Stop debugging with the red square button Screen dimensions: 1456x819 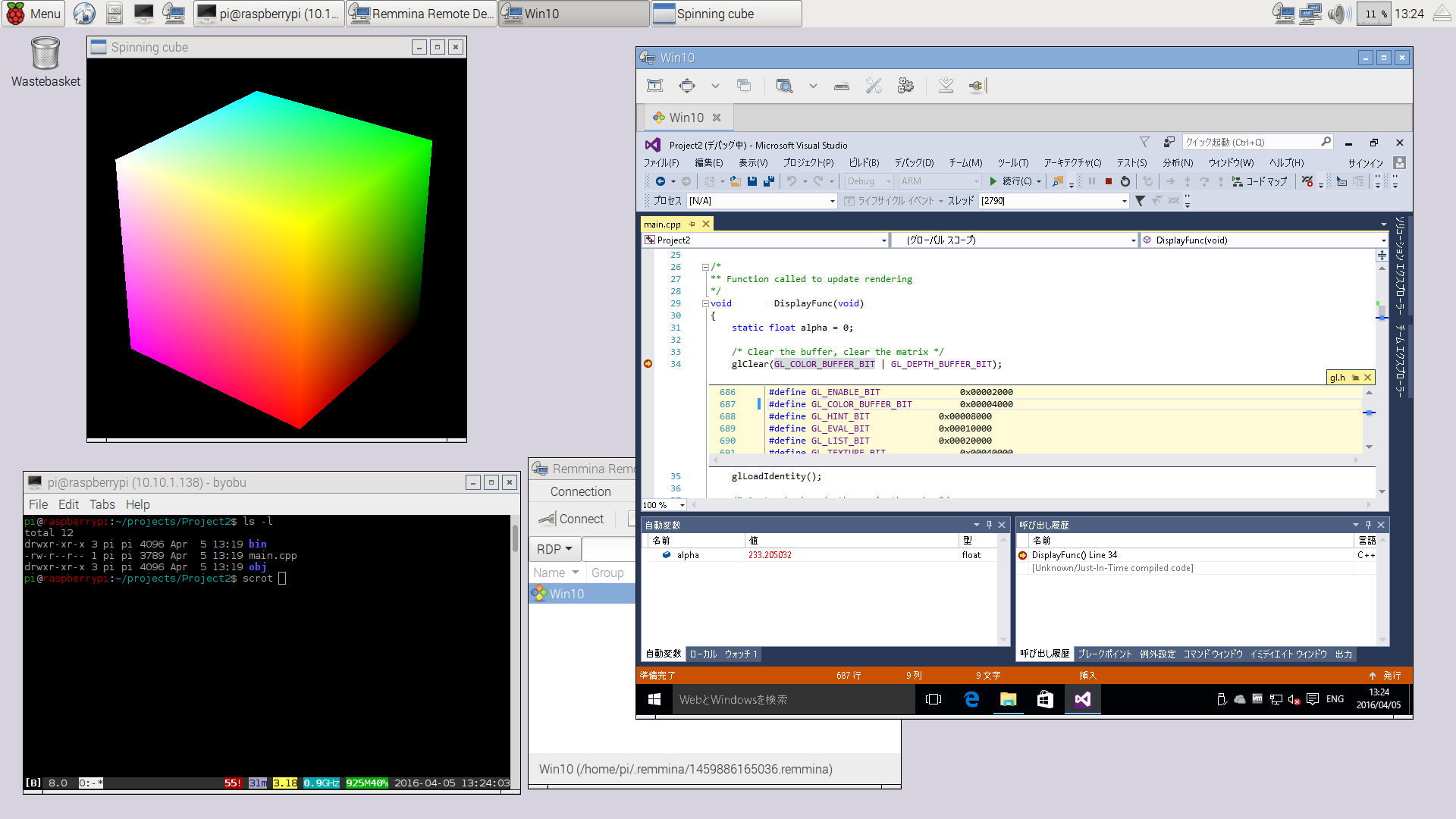[1109, 181]
